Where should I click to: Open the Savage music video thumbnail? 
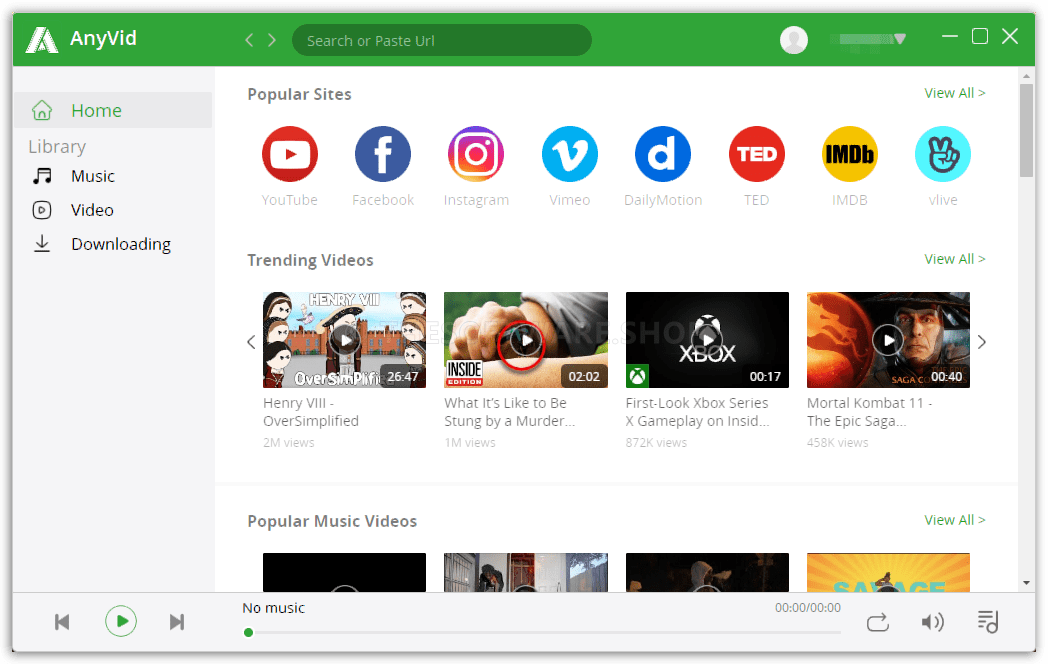click(888, 572)
